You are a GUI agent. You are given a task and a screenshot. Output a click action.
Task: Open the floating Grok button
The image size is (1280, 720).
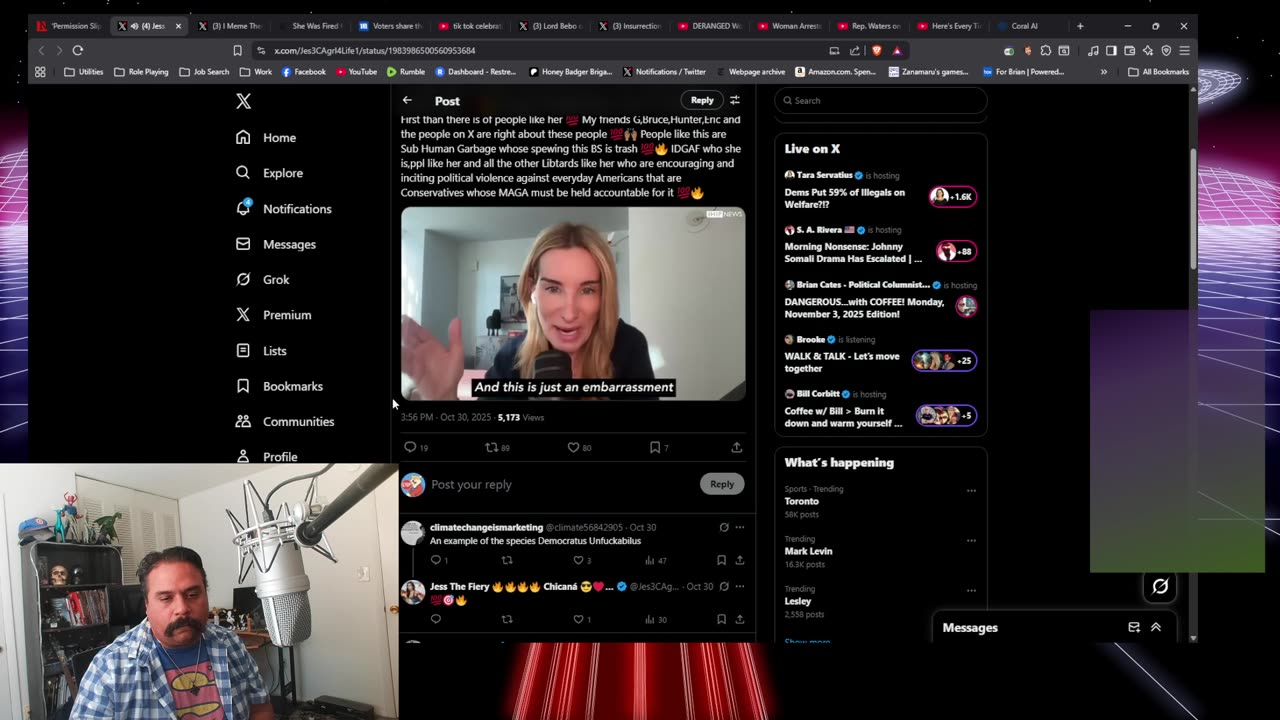coord(1160,587)
